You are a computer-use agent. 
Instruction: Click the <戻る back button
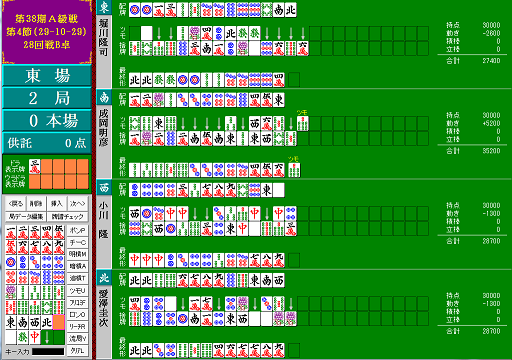tap(16, 203)
